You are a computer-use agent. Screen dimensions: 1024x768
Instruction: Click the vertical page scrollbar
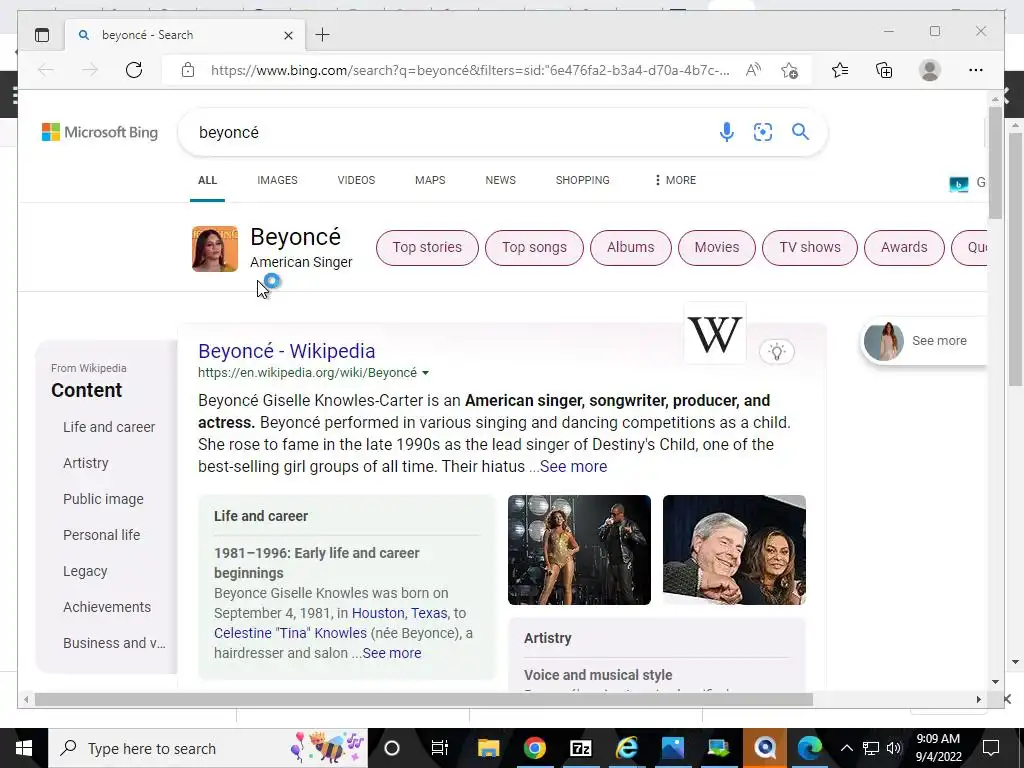click(x=995, y=163)
